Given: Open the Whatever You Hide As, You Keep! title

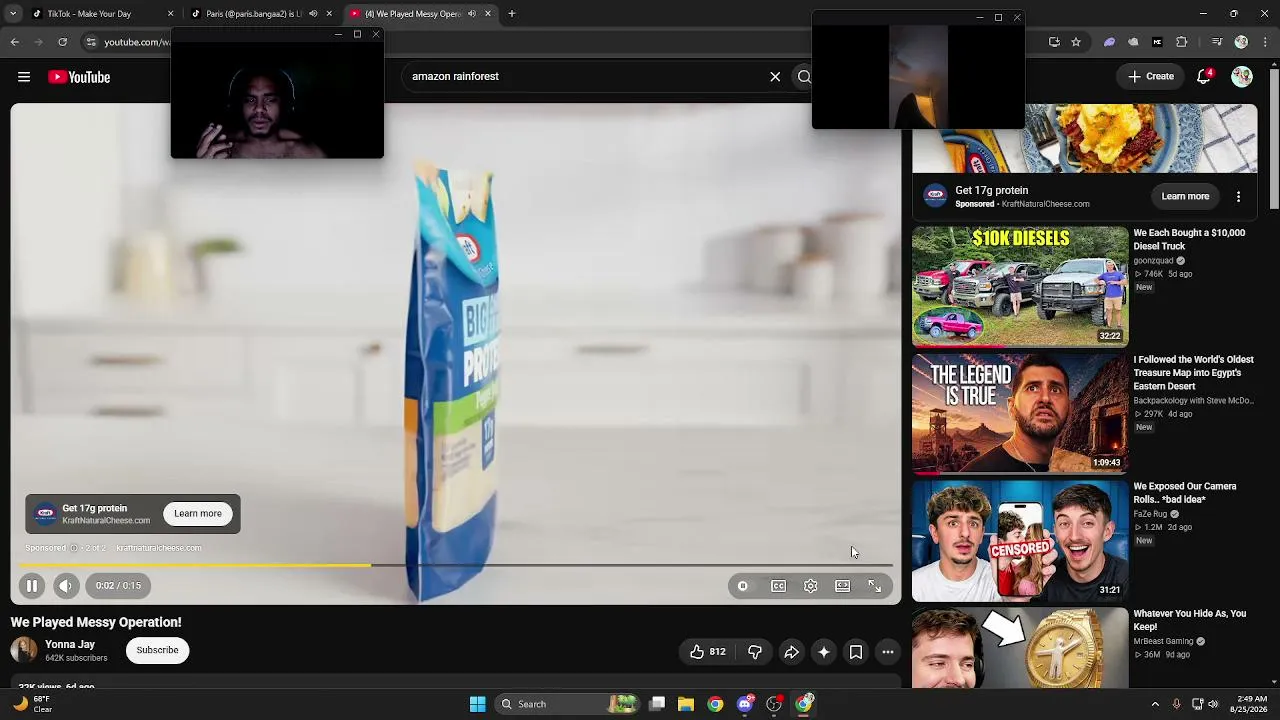Looking at the screenshot, I should [1190, 620].
